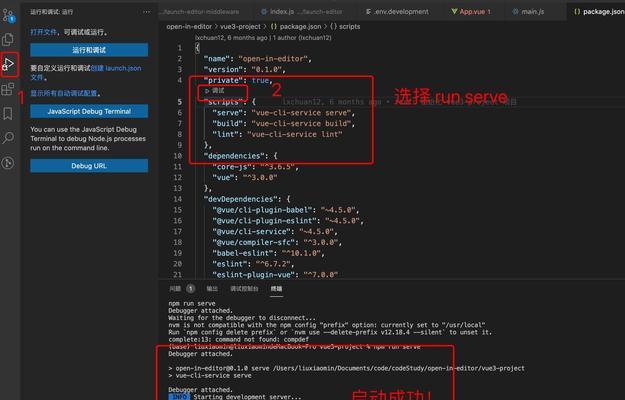
Task: Click the blue 运行和调试 button
Action: 89,50
